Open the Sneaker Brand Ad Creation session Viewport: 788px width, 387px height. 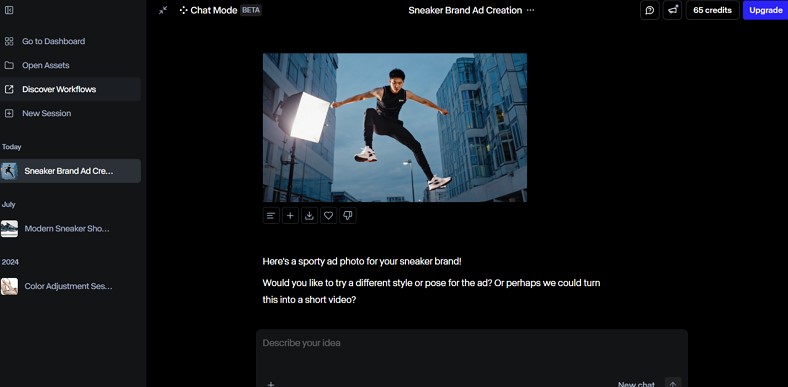click(70, 171)
